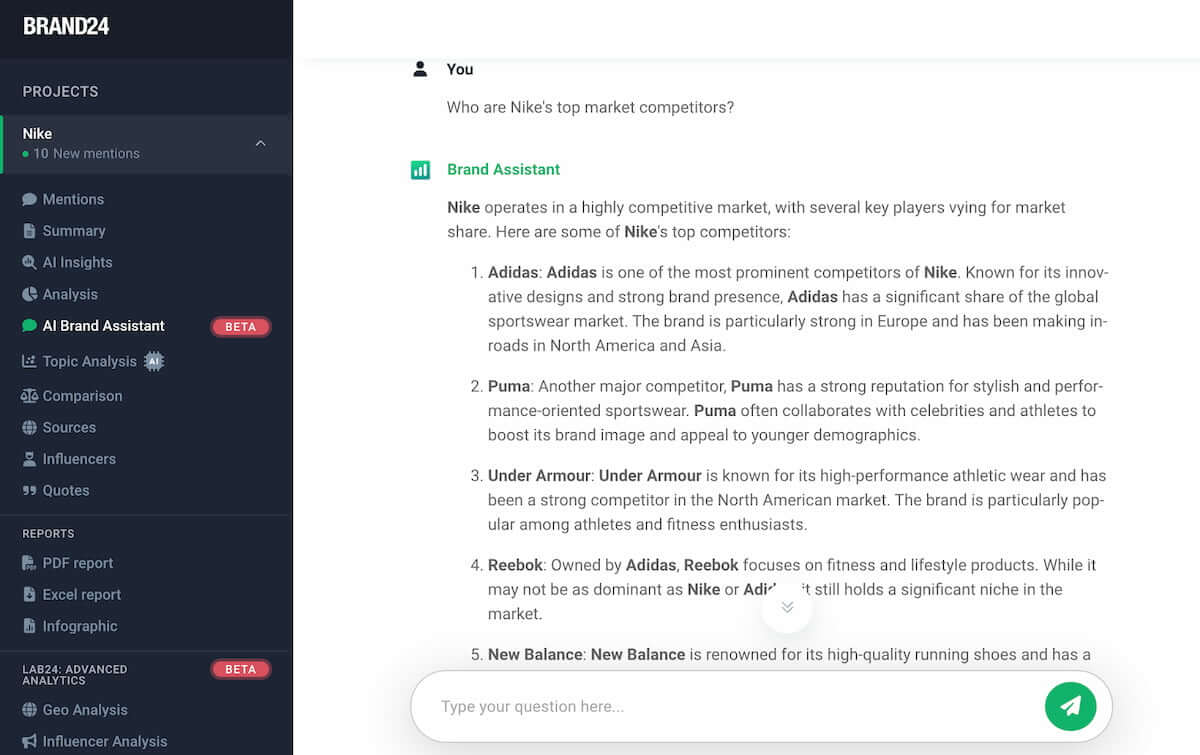This screenshot has height=755, width=1200.
Task: Open AI Insights
Action: [x=80, y=262]
